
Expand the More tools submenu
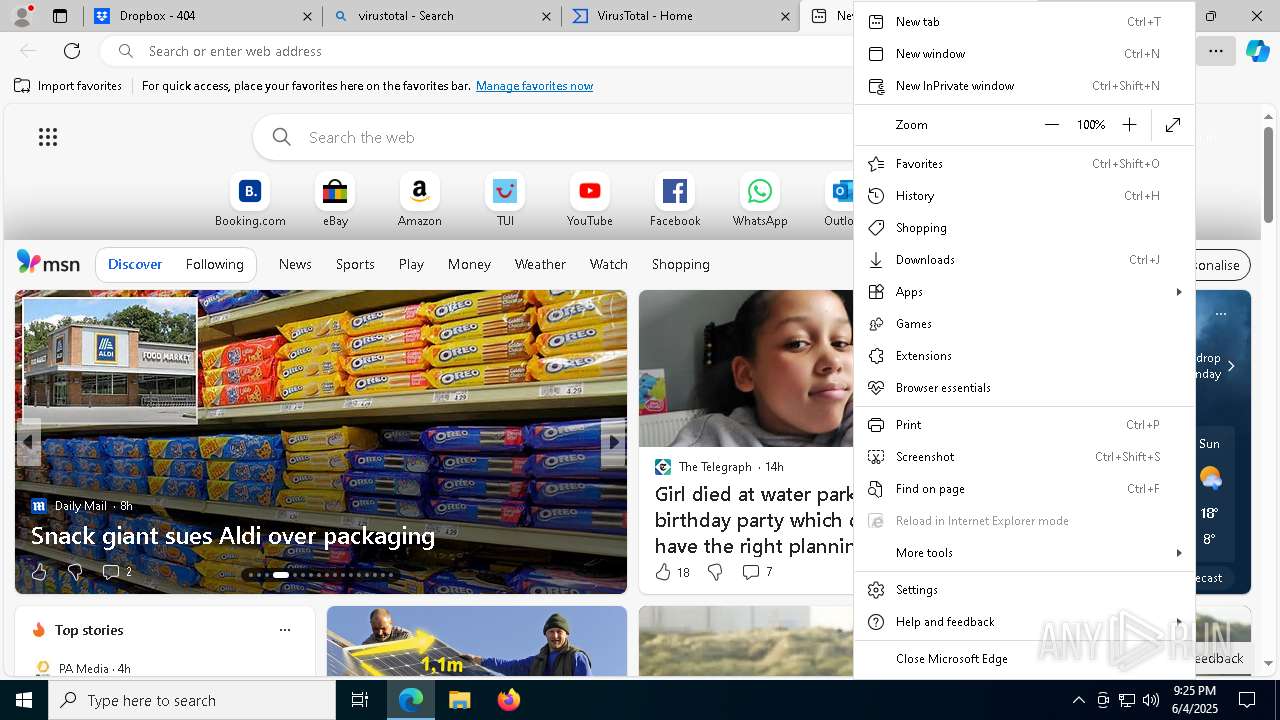coord(1024,553)
